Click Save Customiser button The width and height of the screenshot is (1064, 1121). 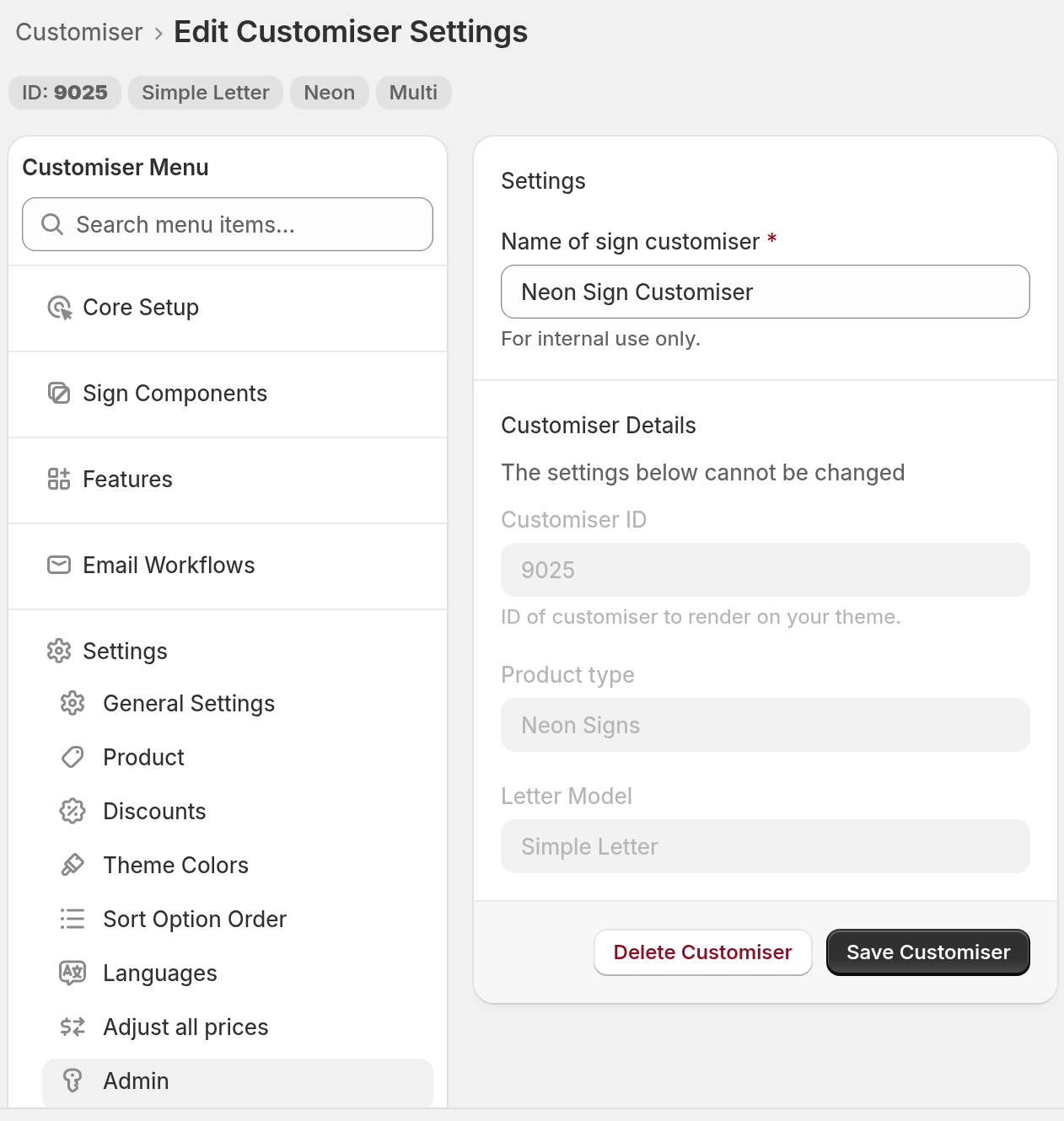[928, 952]
